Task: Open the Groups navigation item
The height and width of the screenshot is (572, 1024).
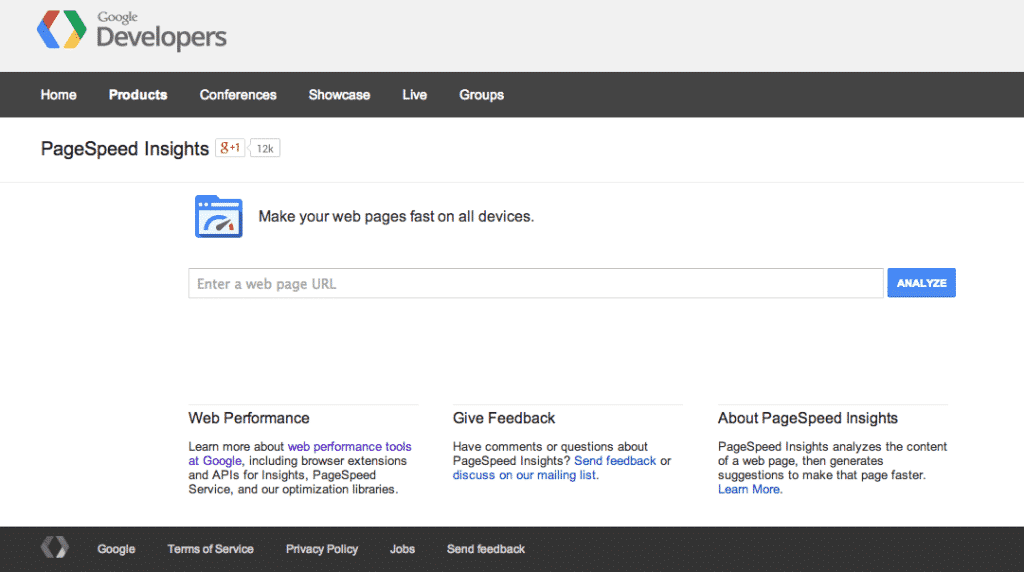Action: click(x=481, y=95)
